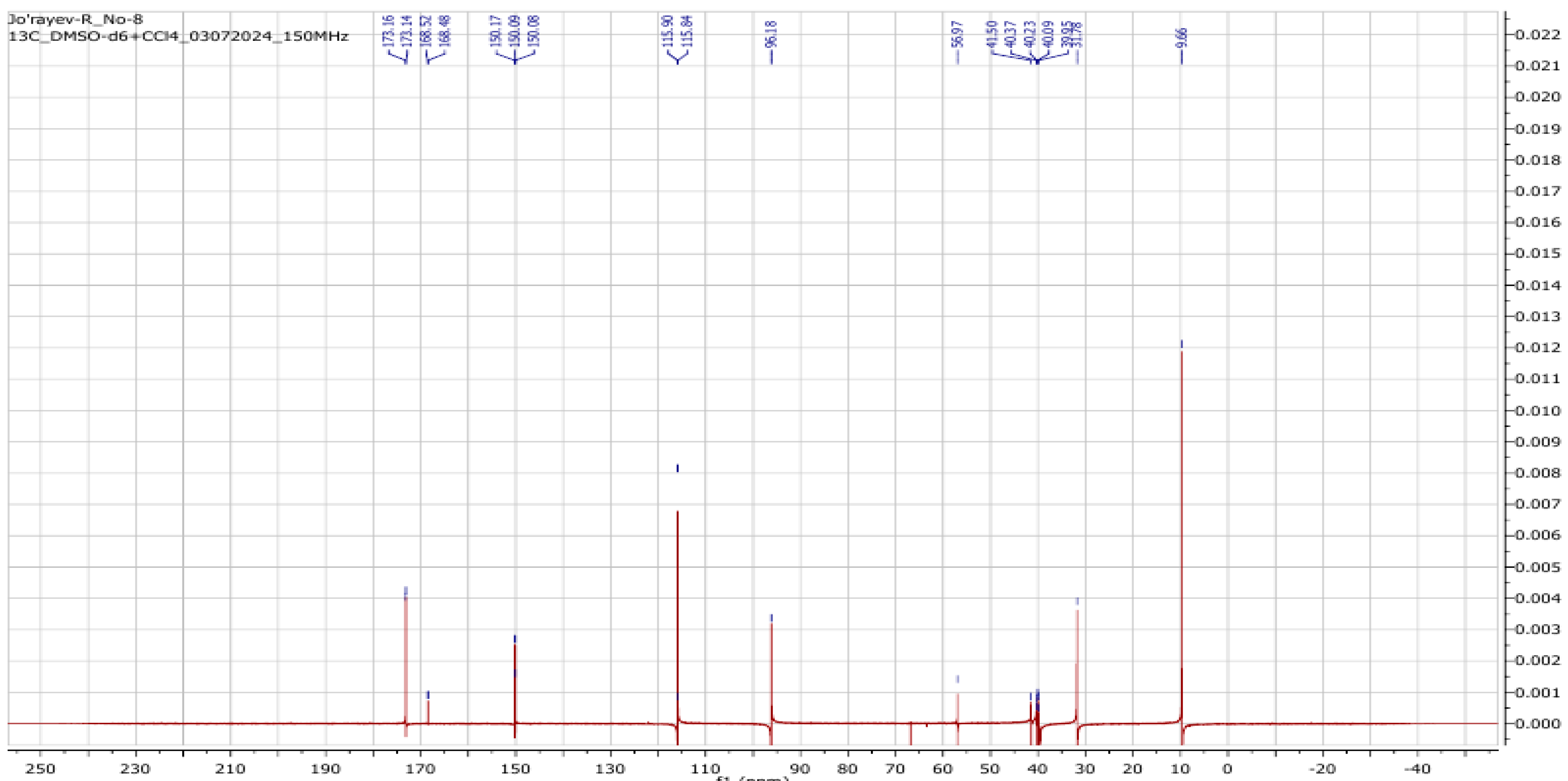Click the 168.48 peak label
The height and width of the screenshot is (781, 1568).
(445, 31)
